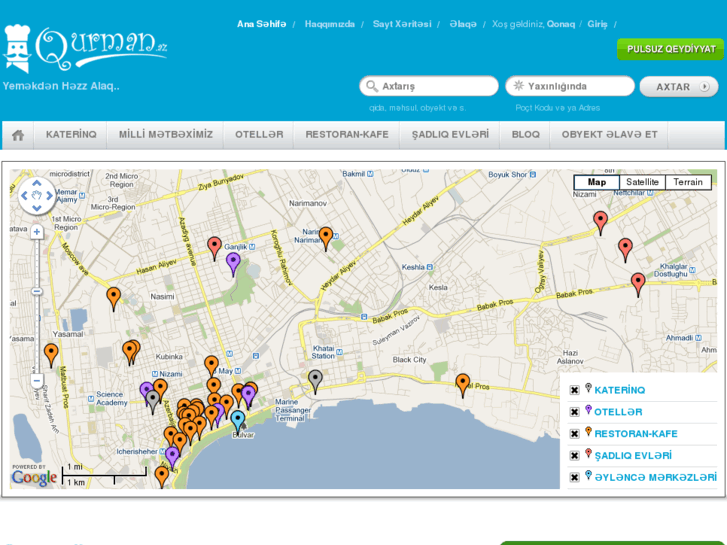
Task: Switch map view to Terrain
Action: [x=688, y=182]
